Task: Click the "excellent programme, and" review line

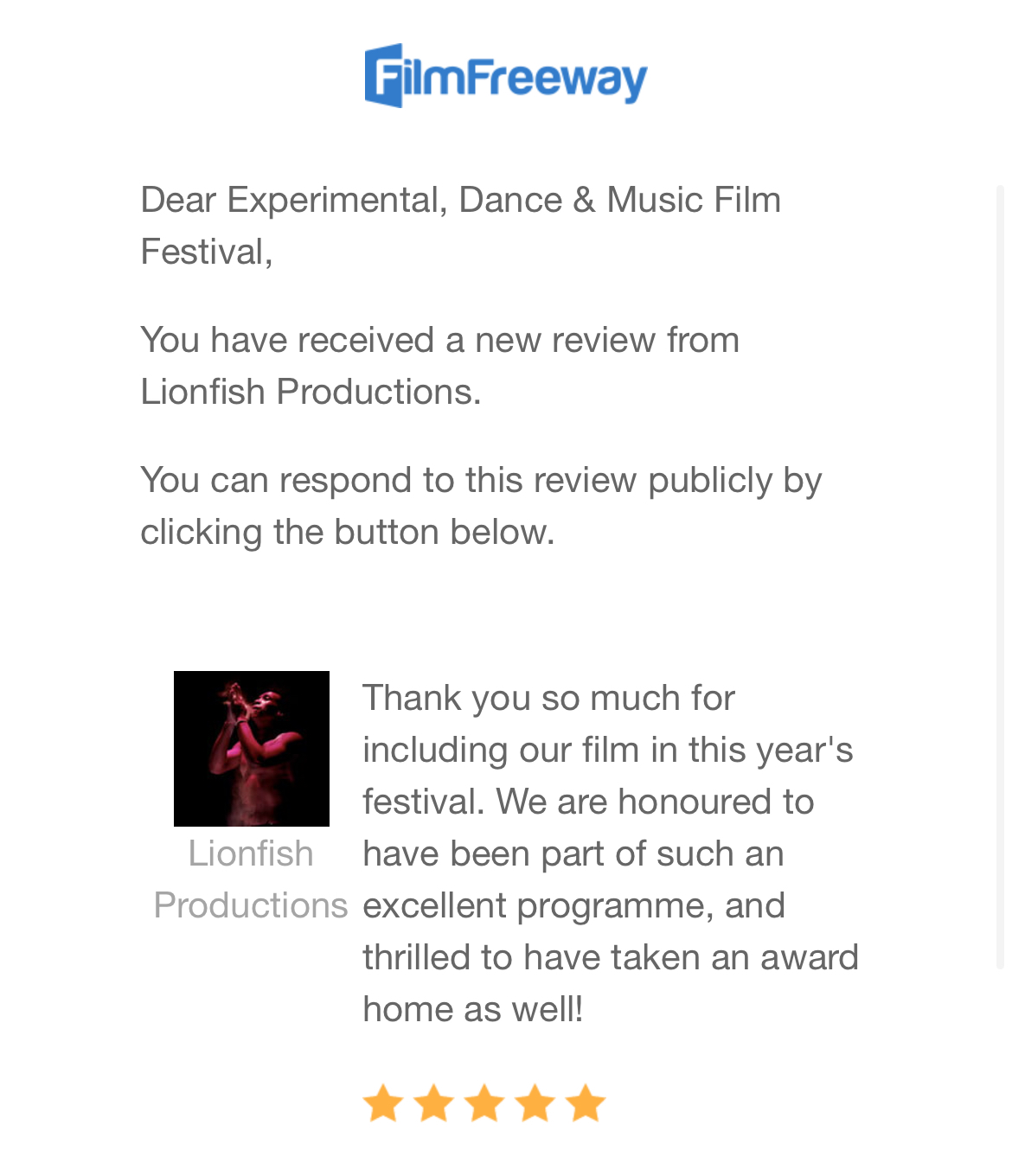Action: click(573, 905)
